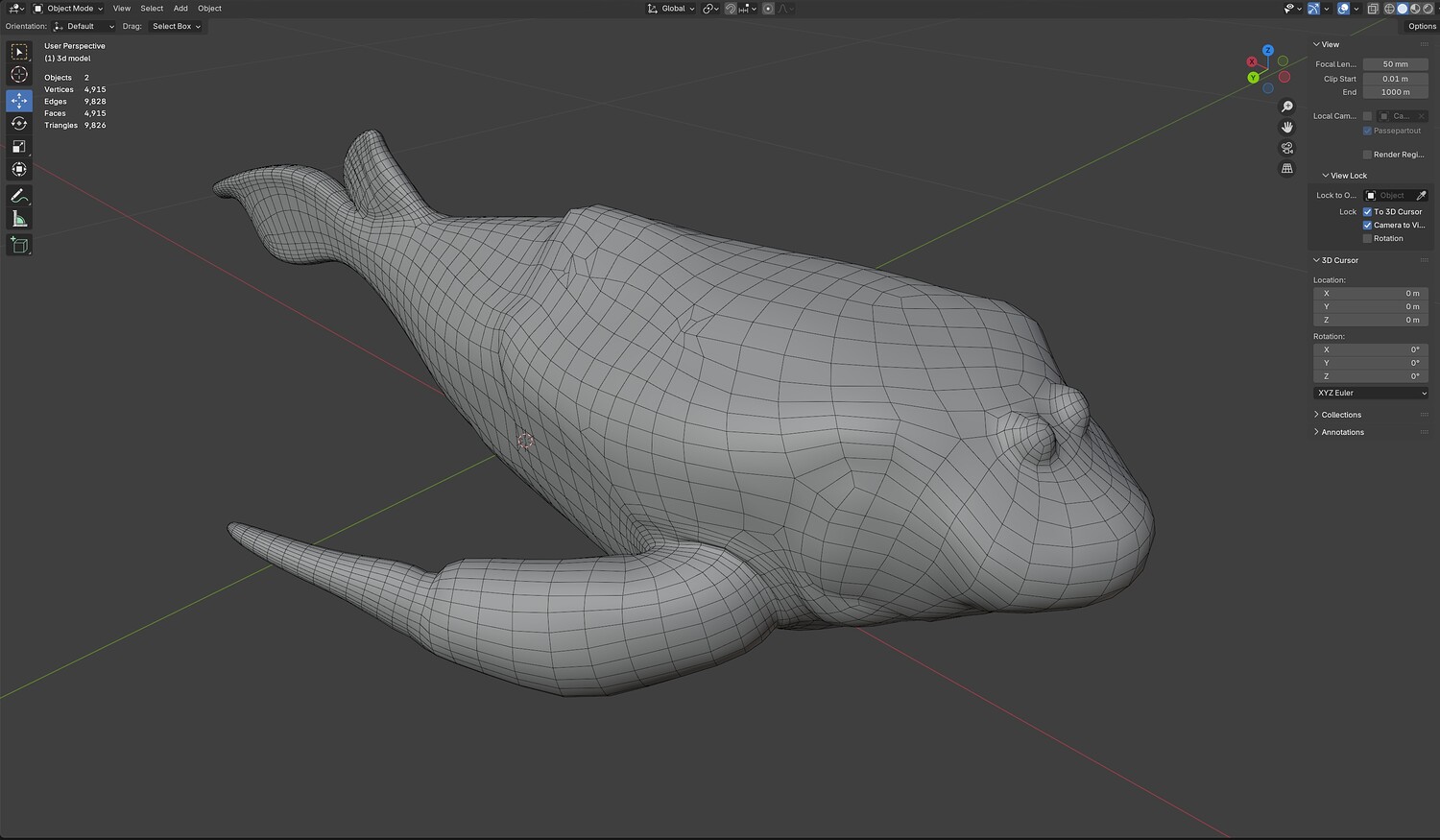Switch to rendered viewport shading

[1427, 9]
